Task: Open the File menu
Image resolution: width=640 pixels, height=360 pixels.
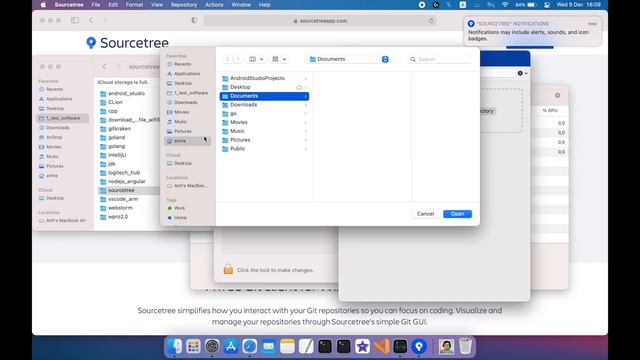Action: point(96,5)
